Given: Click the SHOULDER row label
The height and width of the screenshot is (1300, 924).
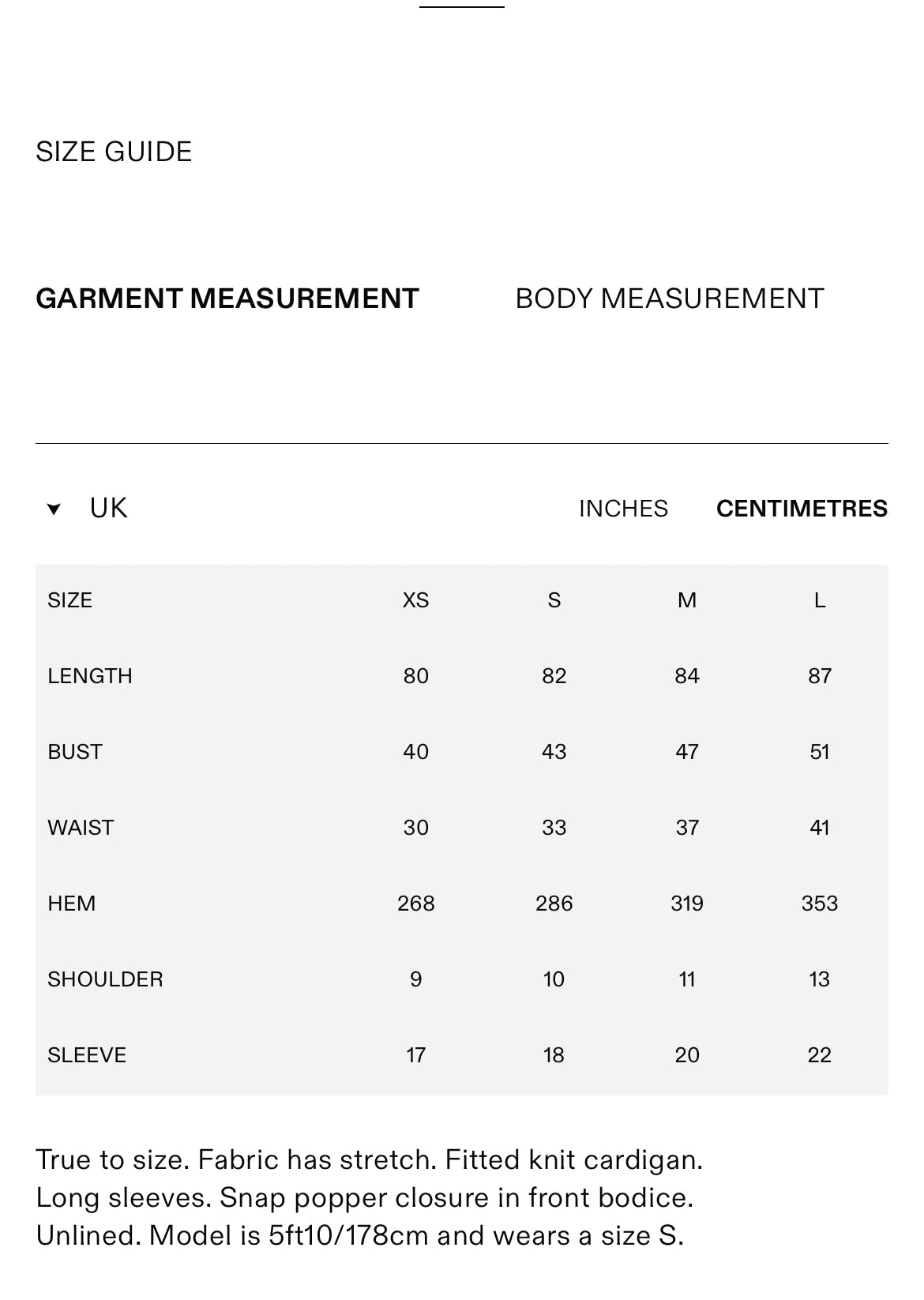Looking at the screenshot, I should (105, 979).
